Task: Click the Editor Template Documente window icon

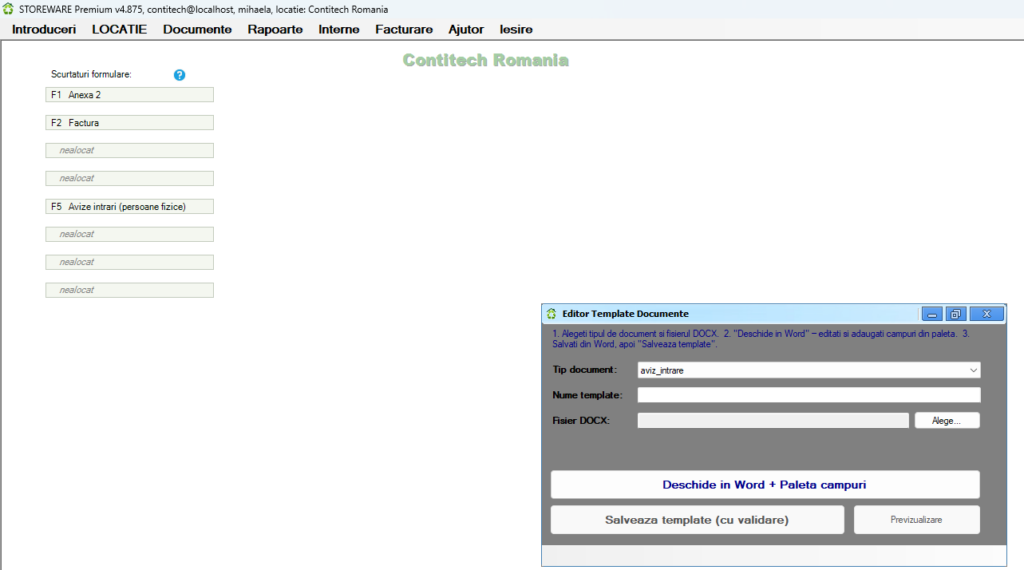Action: (551, 314)
